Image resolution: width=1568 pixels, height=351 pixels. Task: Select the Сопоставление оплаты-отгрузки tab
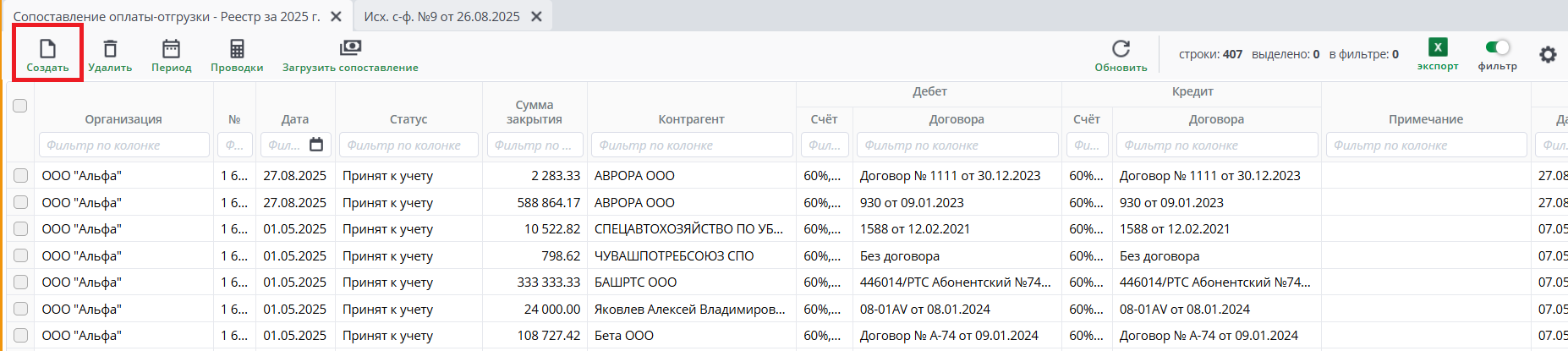pyautogui.click(x=166, y=16)
